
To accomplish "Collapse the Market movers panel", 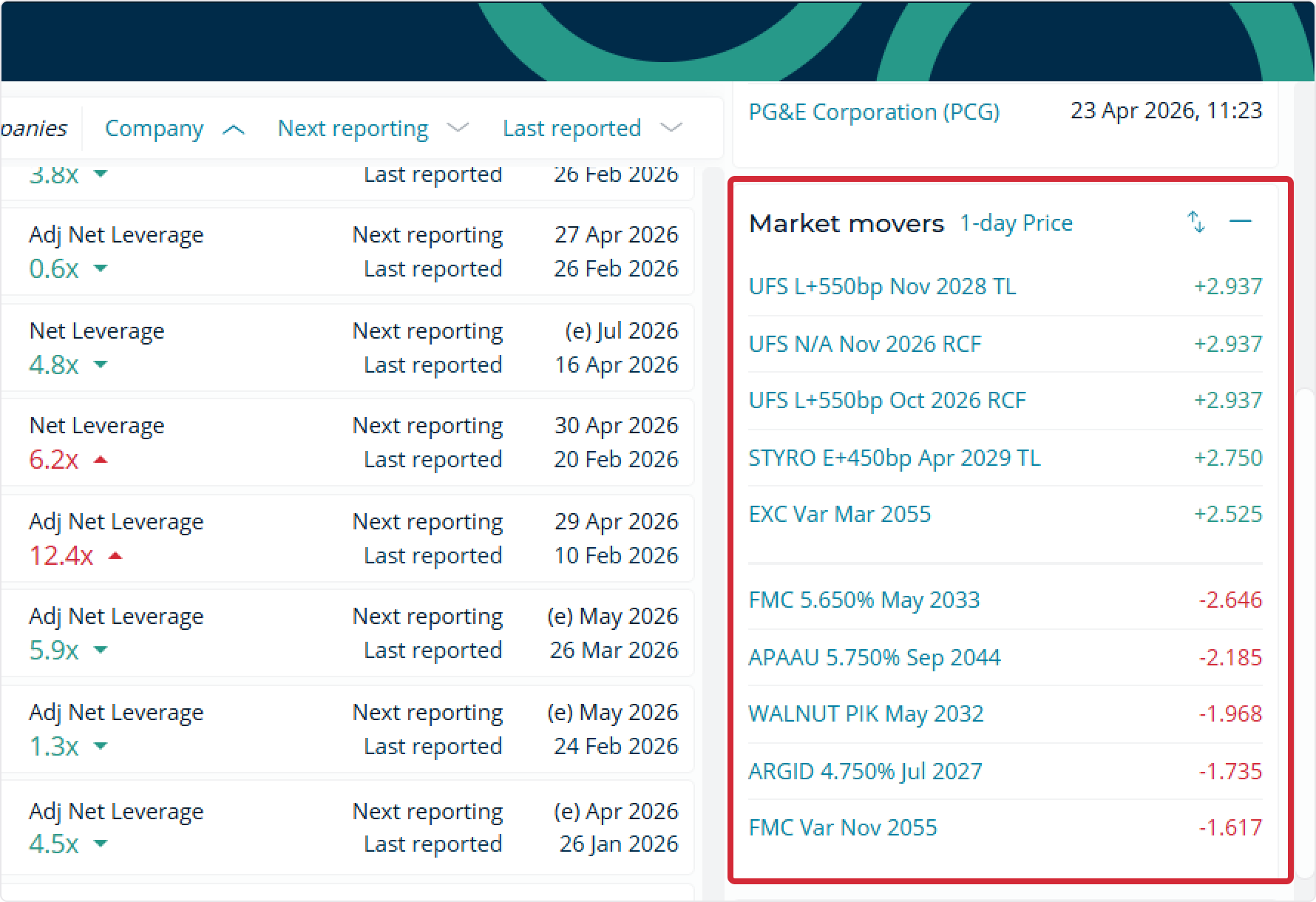I will click(x=1241, y=222).
